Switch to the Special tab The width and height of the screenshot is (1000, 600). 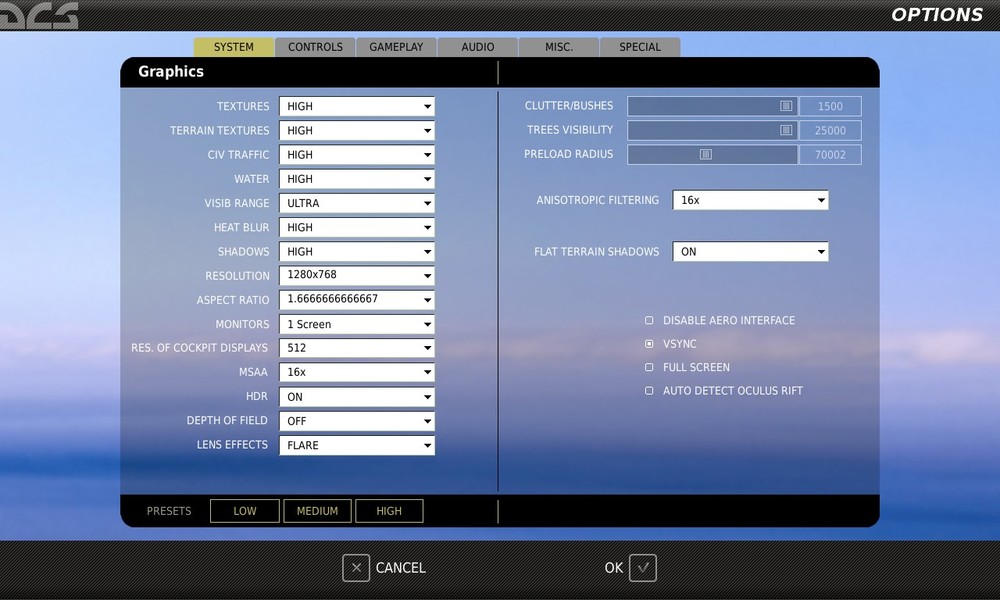tap(640, 47)
